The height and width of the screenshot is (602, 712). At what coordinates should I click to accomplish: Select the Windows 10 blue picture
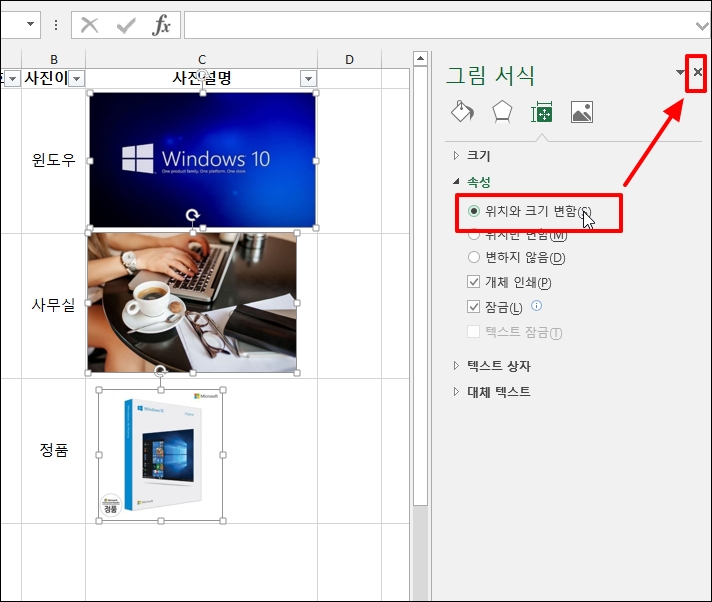[203, 160]
